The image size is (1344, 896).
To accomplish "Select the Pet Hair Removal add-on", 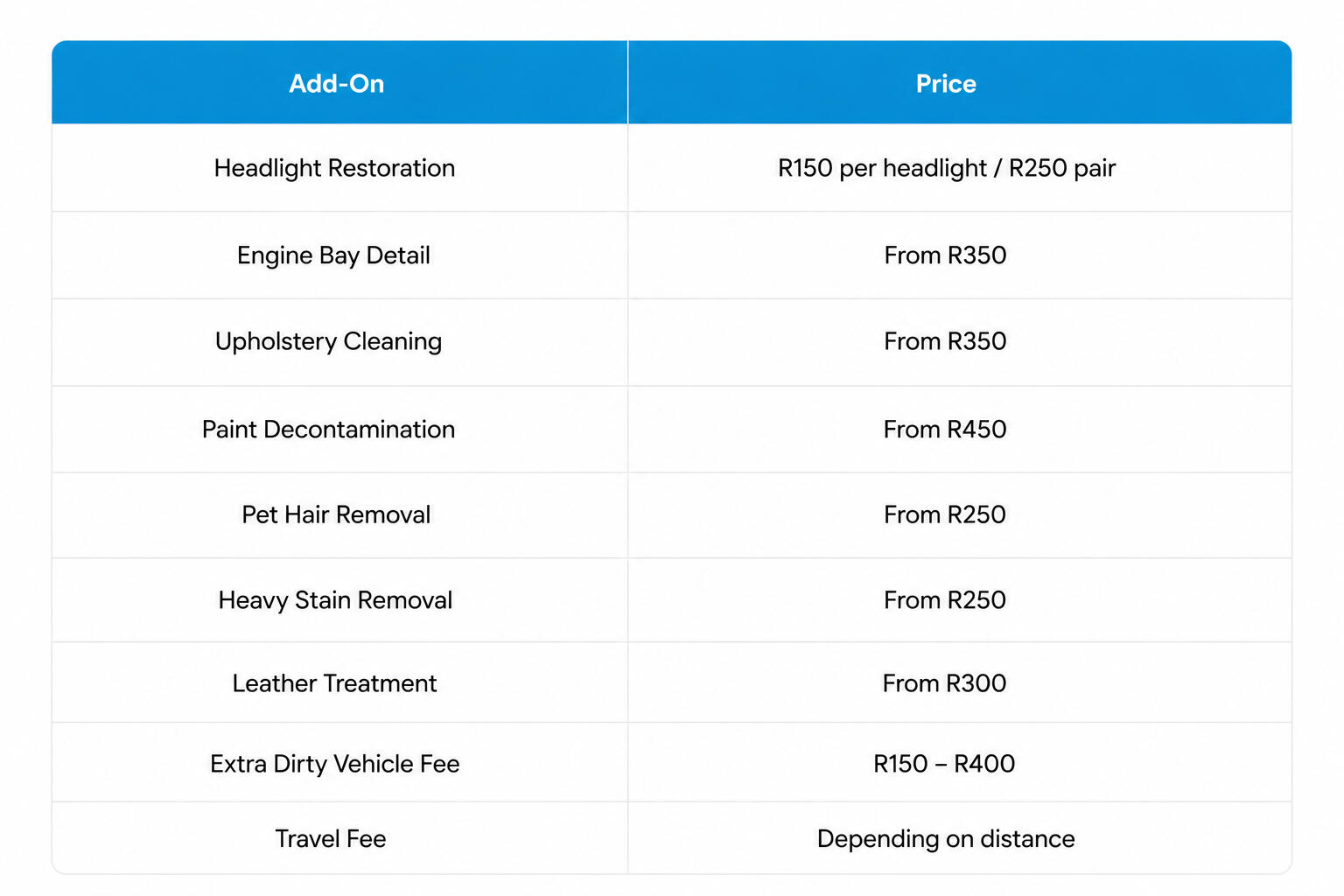I will point(336,514).
